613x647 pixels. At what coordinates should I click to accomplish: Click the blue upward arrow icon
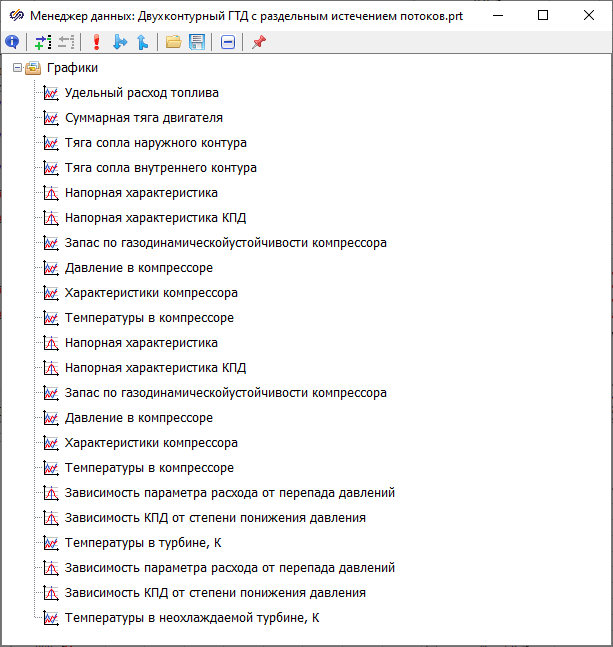142,43
